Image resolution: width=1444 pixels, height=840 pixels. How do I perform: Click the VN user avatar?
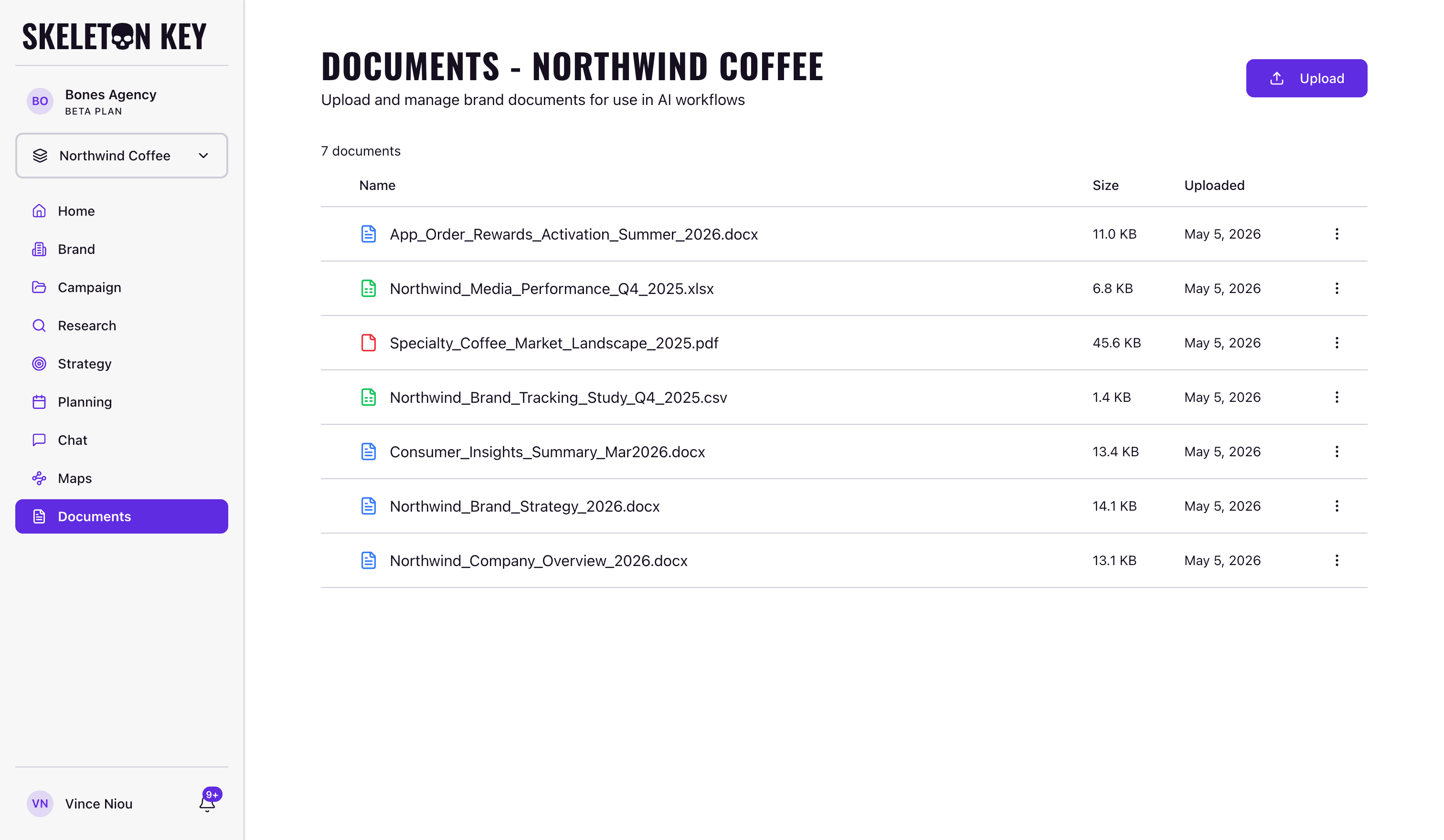tap(40, 804)
